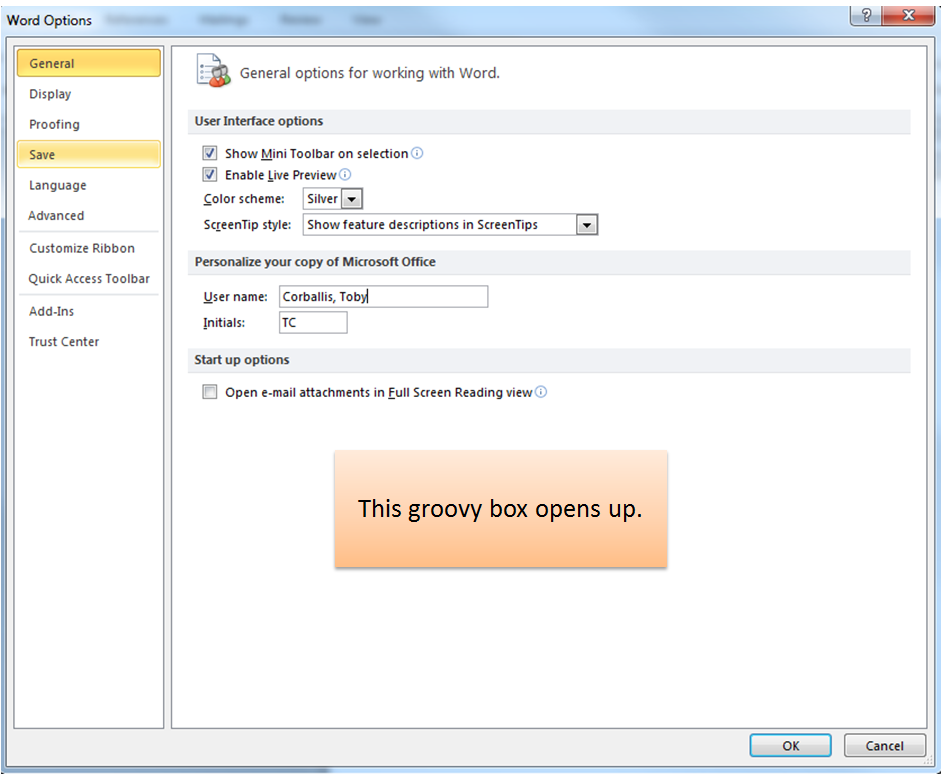Open Quick Access Toolbar settings
946x777 pixels.
89,279
